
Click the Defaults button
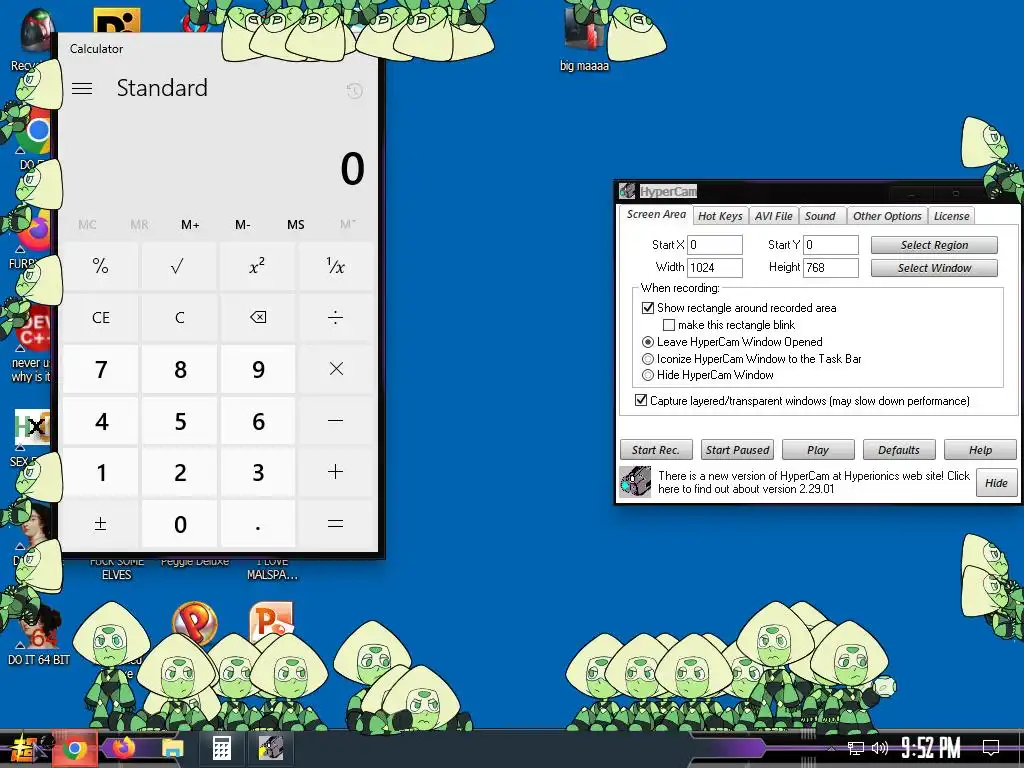[x=899, y=450]
